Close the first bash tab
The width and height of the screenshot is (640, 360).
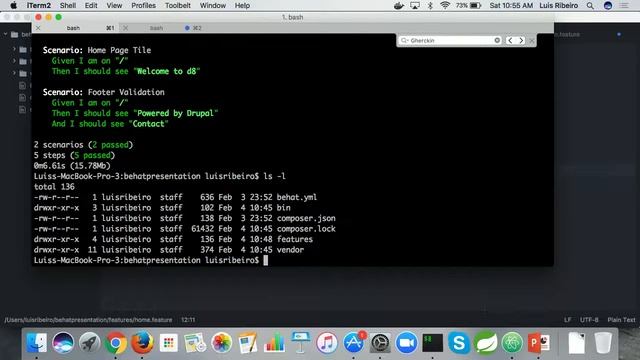(38, 28)
